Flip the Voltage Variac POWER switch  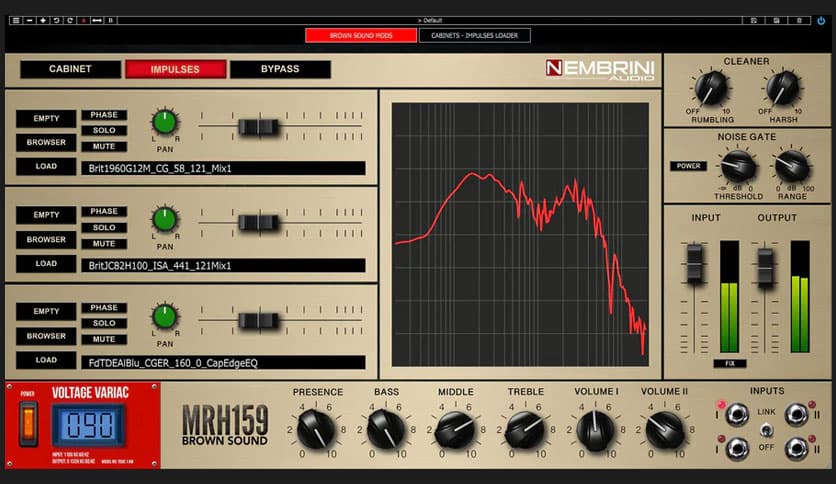28,424
